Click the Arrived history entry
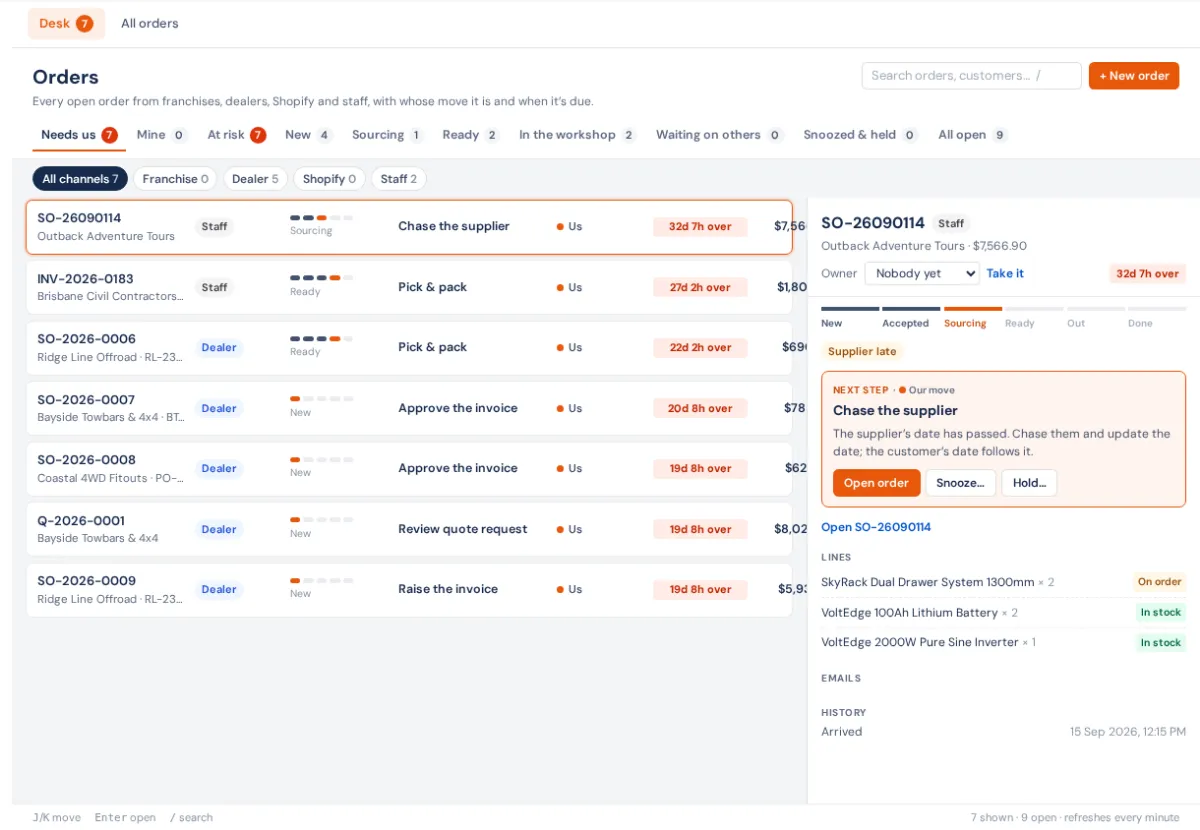 point(1003,732)
